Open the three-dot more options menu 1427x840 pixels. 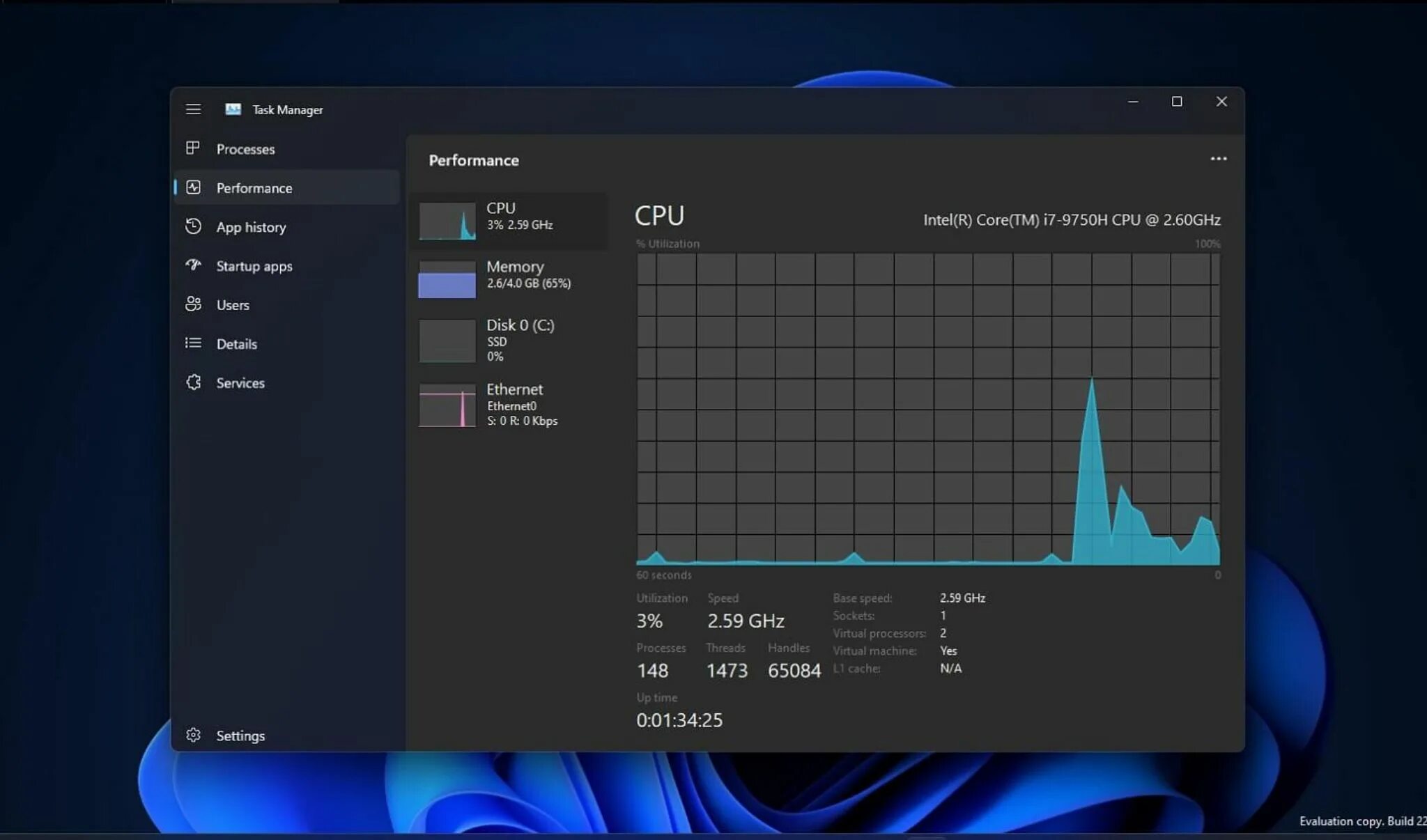pos(1218,160)
